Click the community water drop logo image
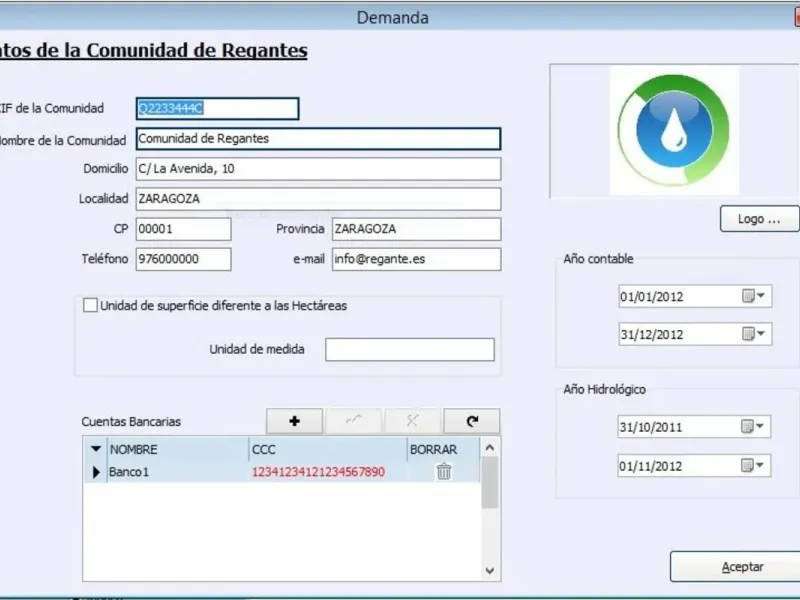Image resolution: width=800 pixels, height=600 pixels. point(674,130)
